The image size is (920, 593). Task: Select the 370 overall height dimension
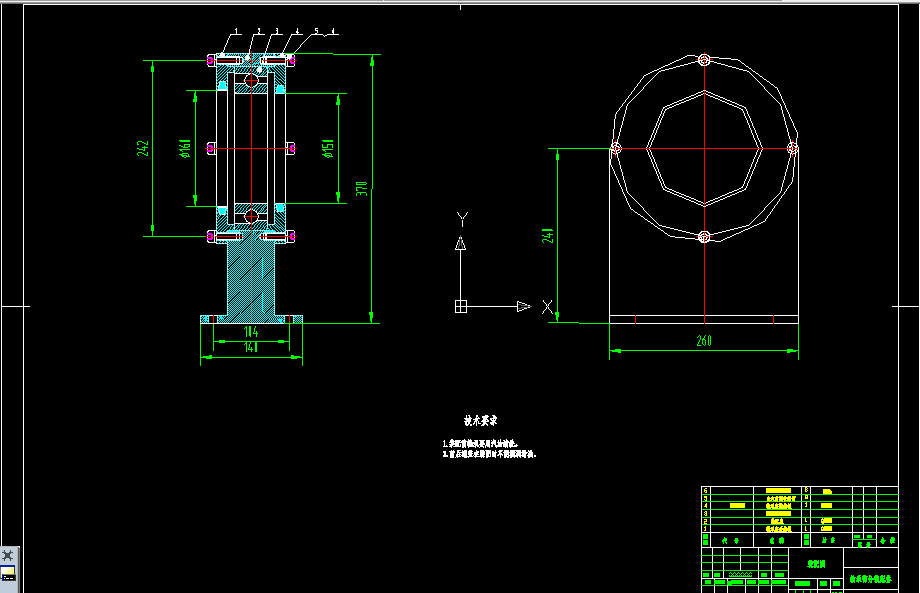coord(362,188)
